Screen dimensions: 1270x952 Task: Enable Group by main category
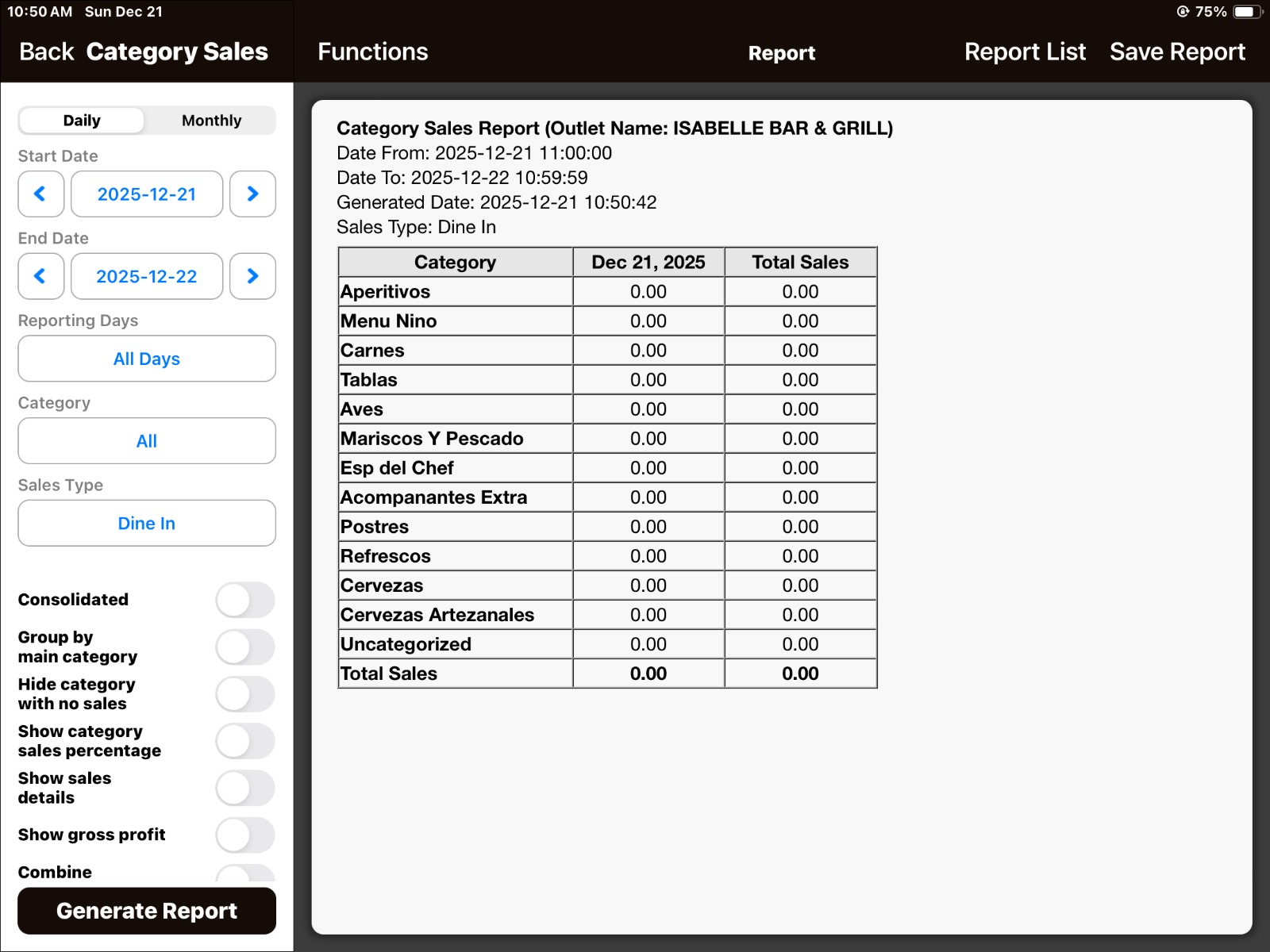point(245,647)
